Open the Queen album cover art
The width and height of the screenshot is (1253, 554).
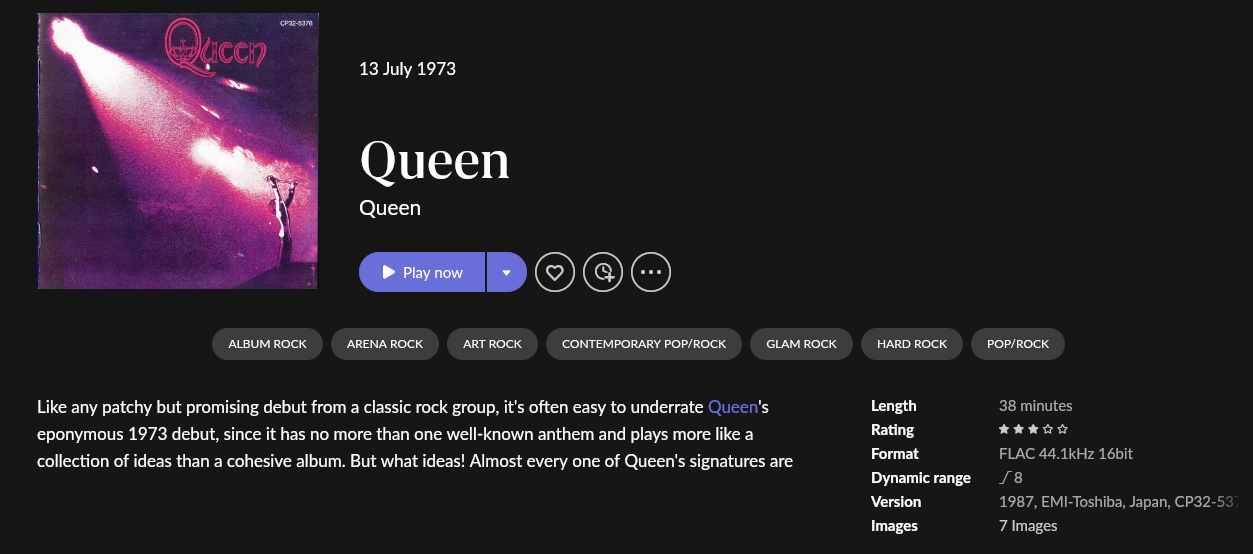pyautogui.click(x=177, y=151)
